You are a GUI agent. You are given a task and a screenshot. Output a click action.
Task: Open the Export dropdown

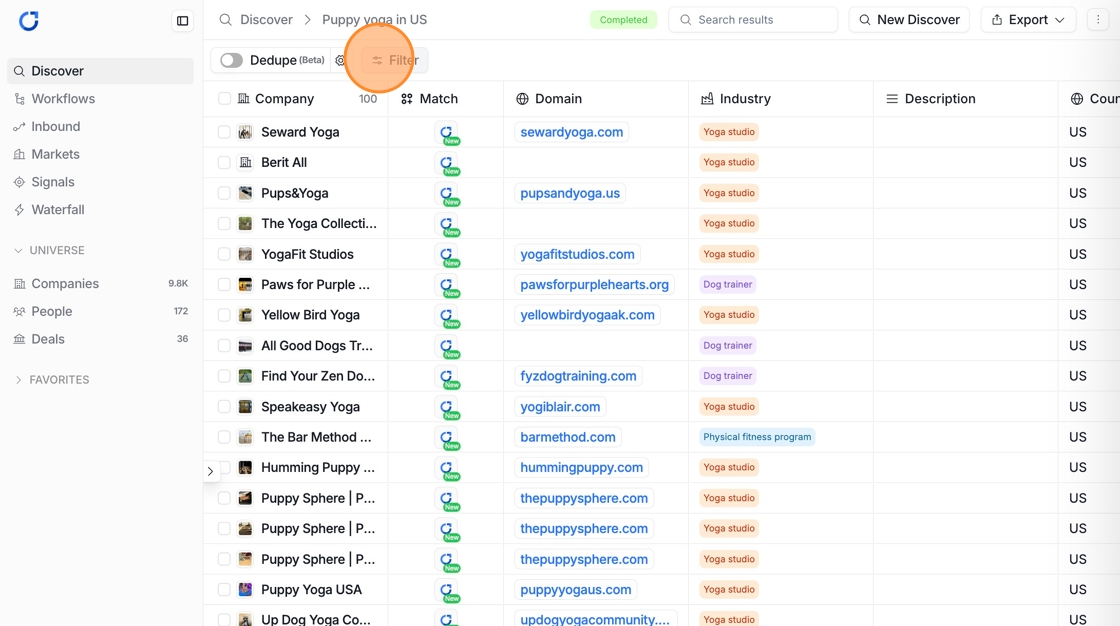[1028, 20]
